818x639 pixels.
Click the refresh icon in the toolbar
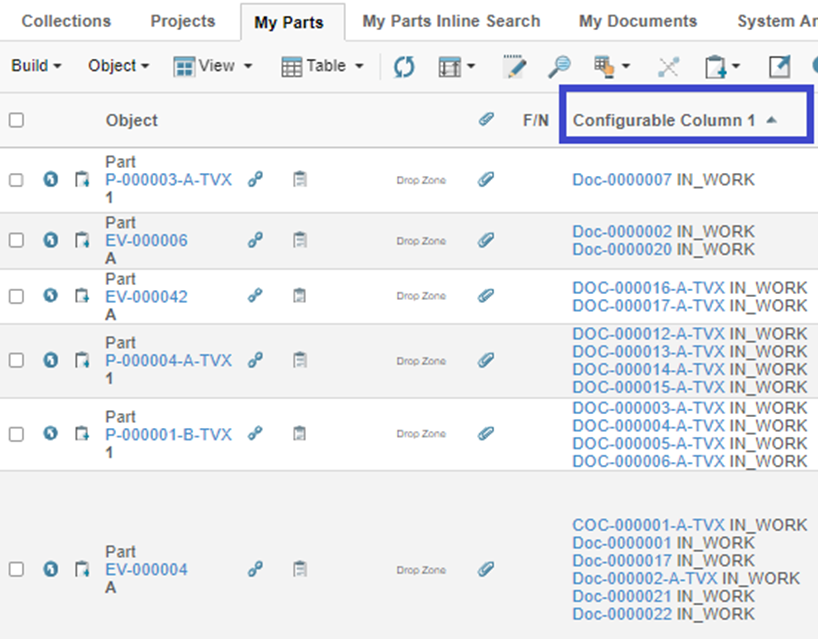(x=403, y=67)
